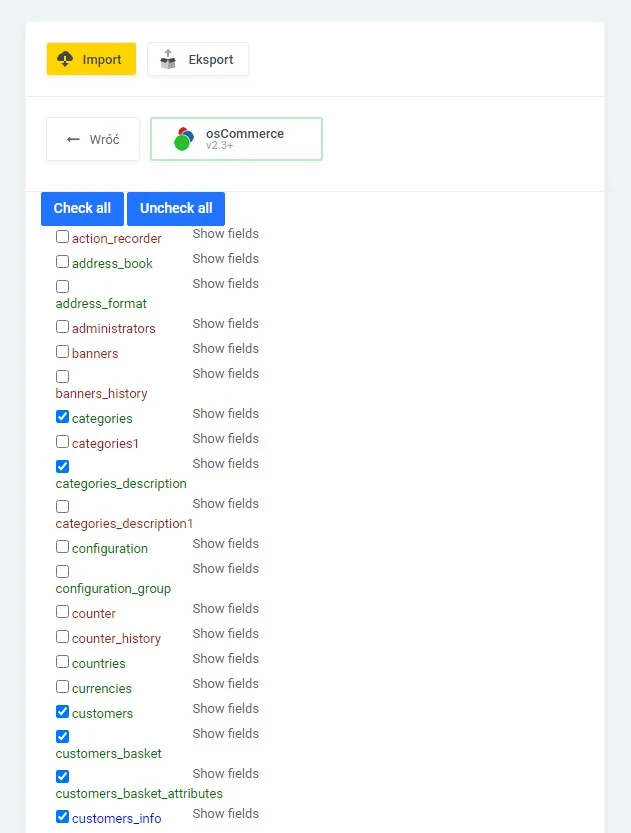The width and height of the screenshot is (631, 833).
Task: Enable the countries table checkbox
Action: pos(62,662)
